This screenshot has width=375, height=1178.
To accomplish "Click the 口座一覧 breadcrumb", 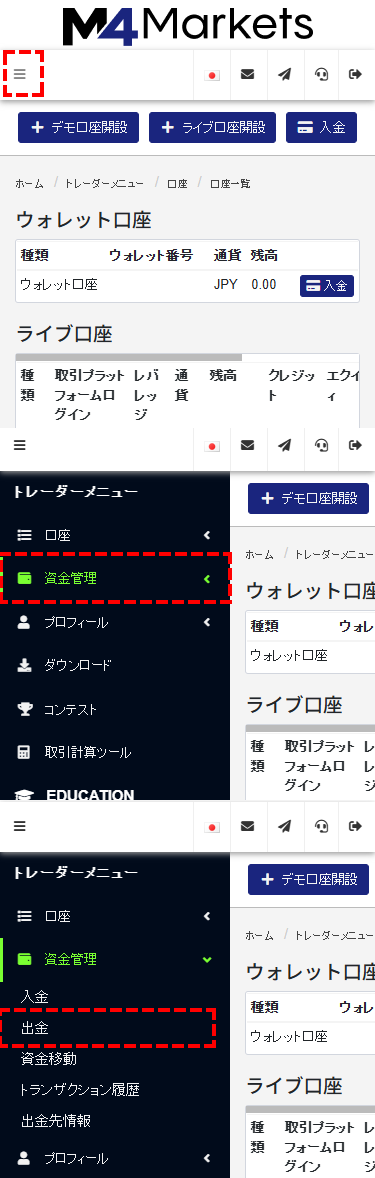I will 230,183.
